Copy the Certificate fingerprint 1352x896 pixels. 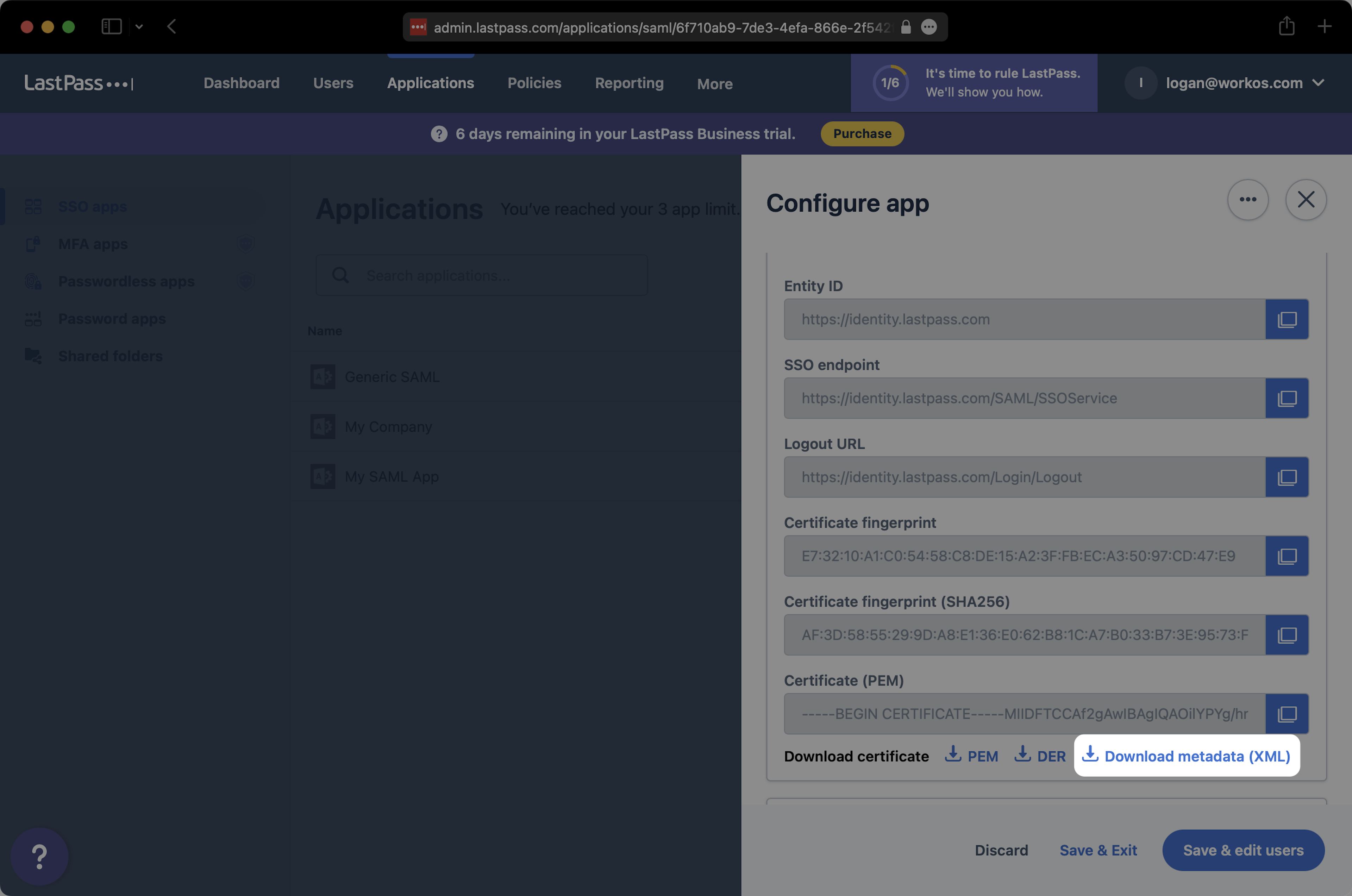click(x=1286, y=556)
